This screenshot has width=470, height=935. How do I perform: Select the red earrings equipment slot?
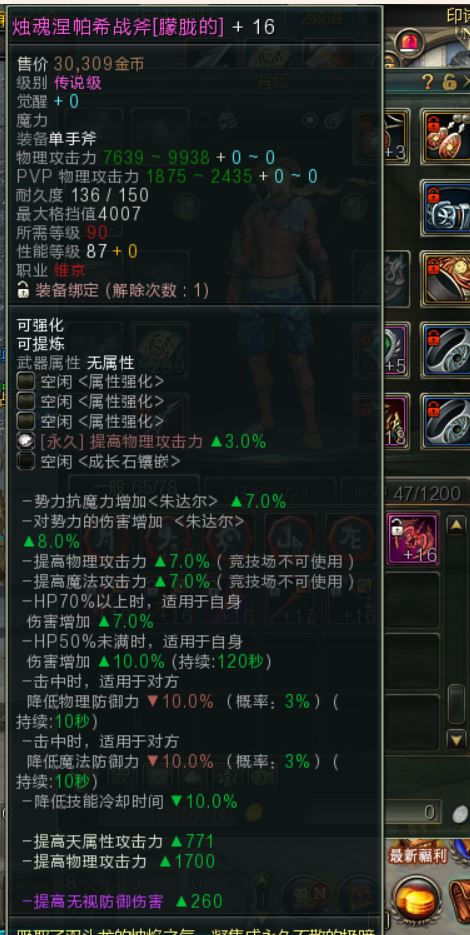tap(447, 137)
